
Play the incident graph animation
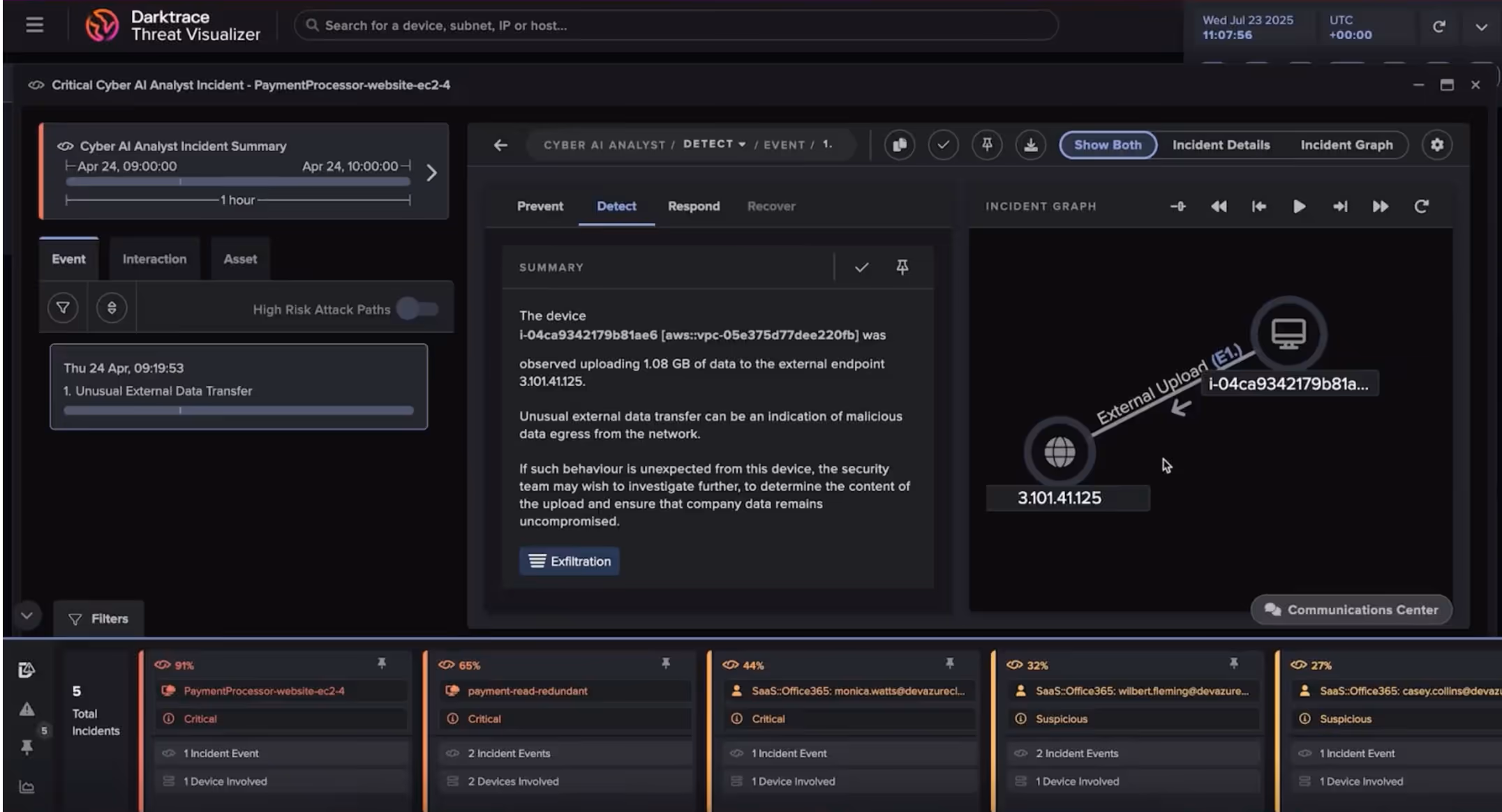1299,206
